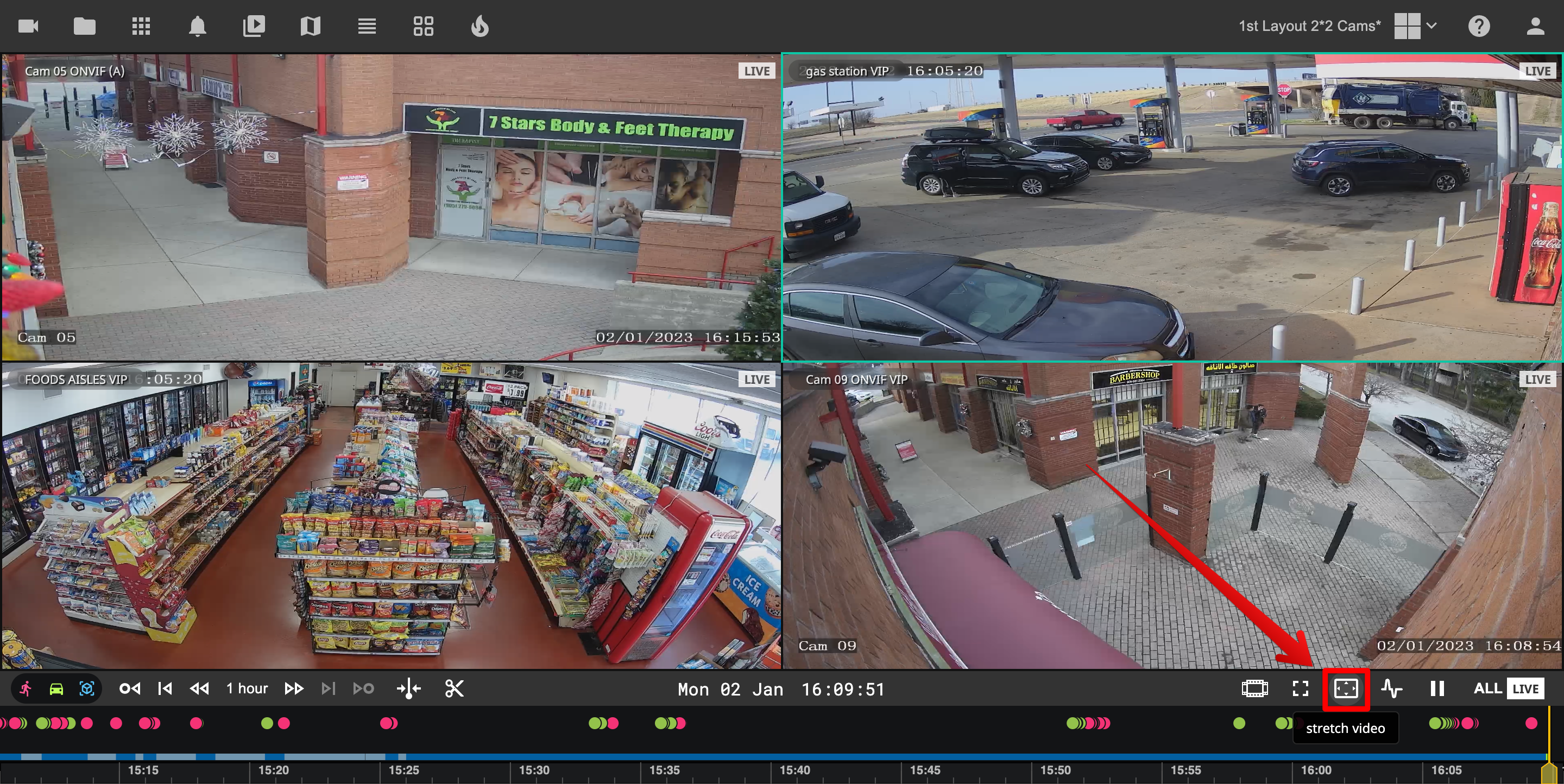
Task: Click the fire heatmap icon
Action: tap(480, 26)
